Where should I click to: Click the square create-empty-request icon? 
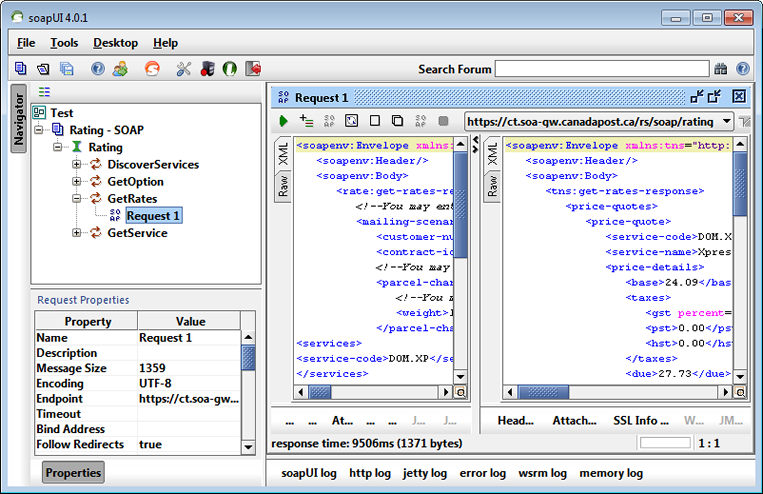tap(375, 121)
